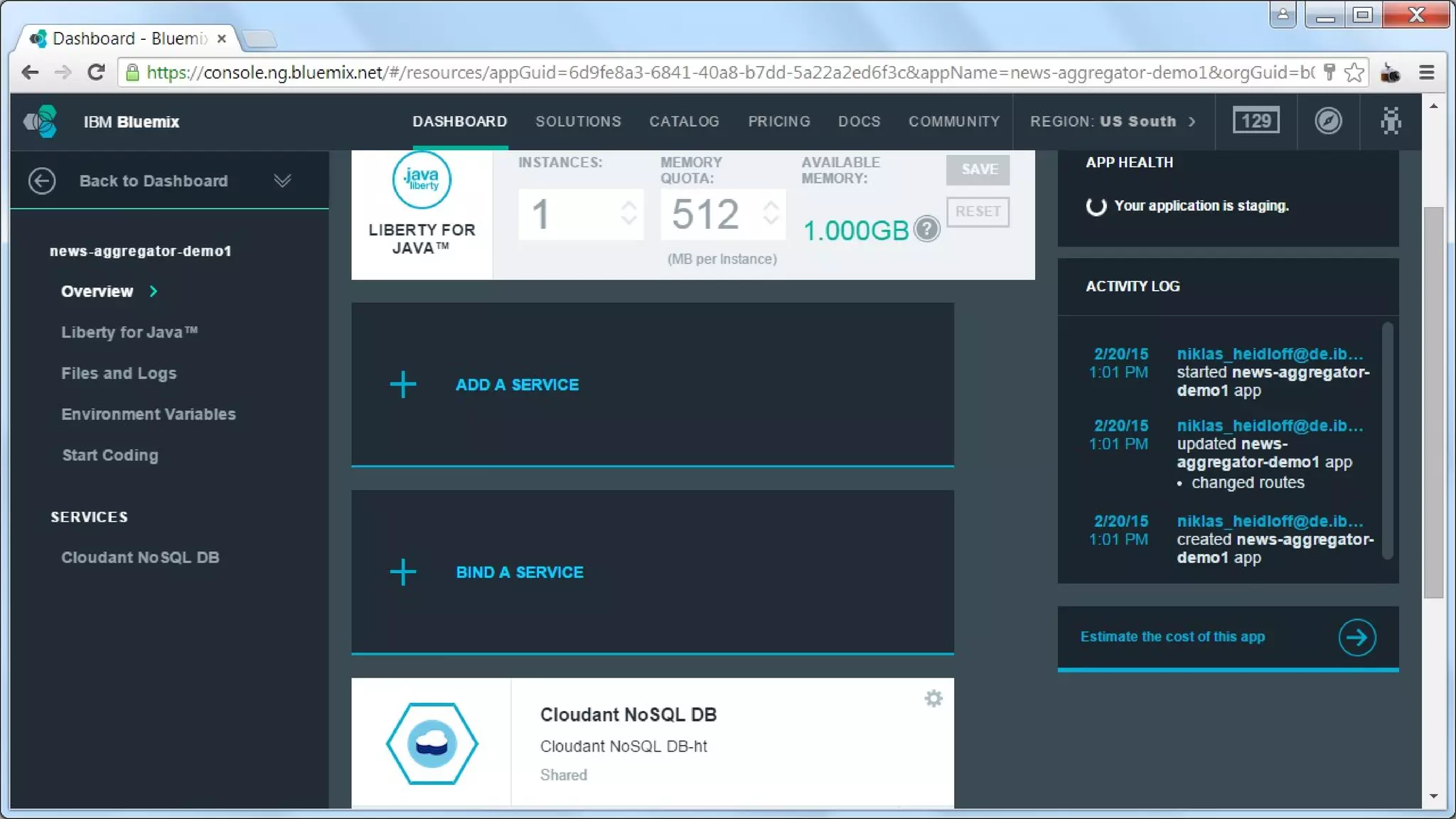Viewport: 1456px width, 819px height.
Task: Open Cloudant service settings gear
Action: point(933,698)
